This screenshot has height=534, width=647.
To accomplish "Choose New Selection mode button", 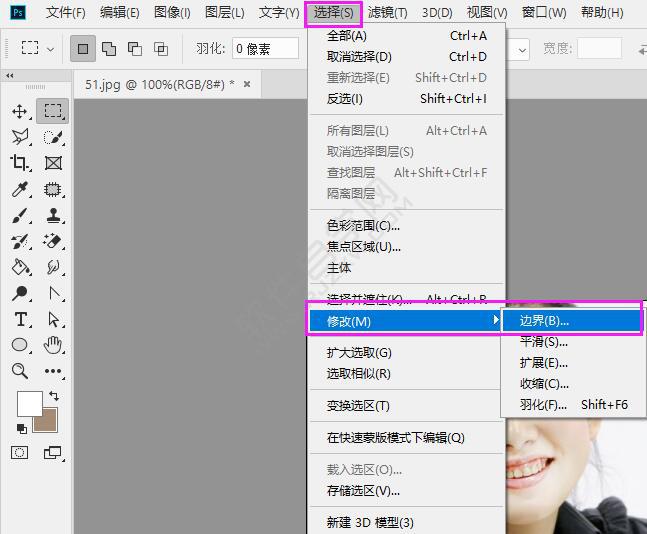I will pos(83,49).
